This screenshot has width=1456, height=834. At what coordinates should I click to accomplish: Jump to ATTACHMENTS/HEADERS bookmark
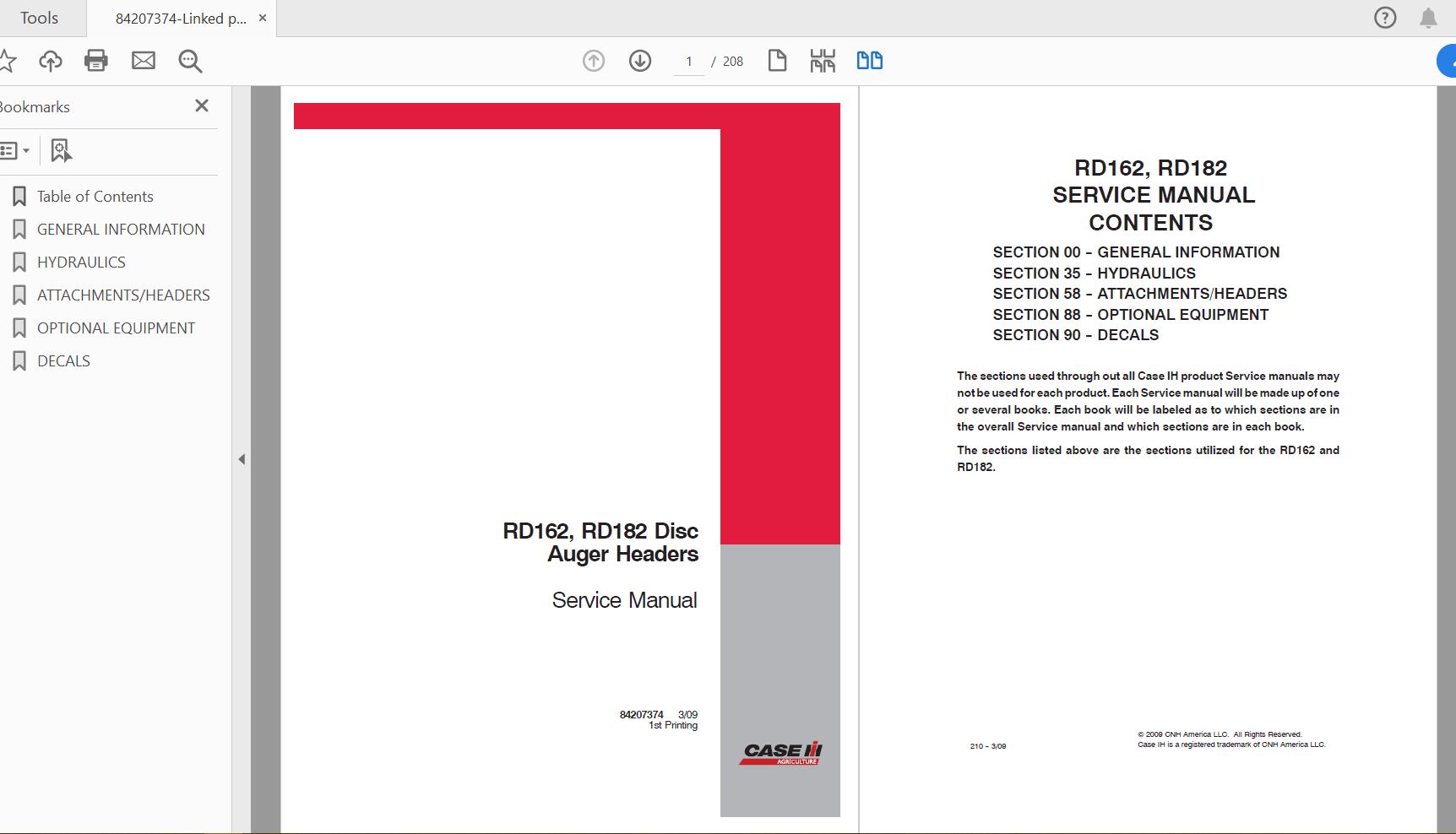[x=123, y=295]
